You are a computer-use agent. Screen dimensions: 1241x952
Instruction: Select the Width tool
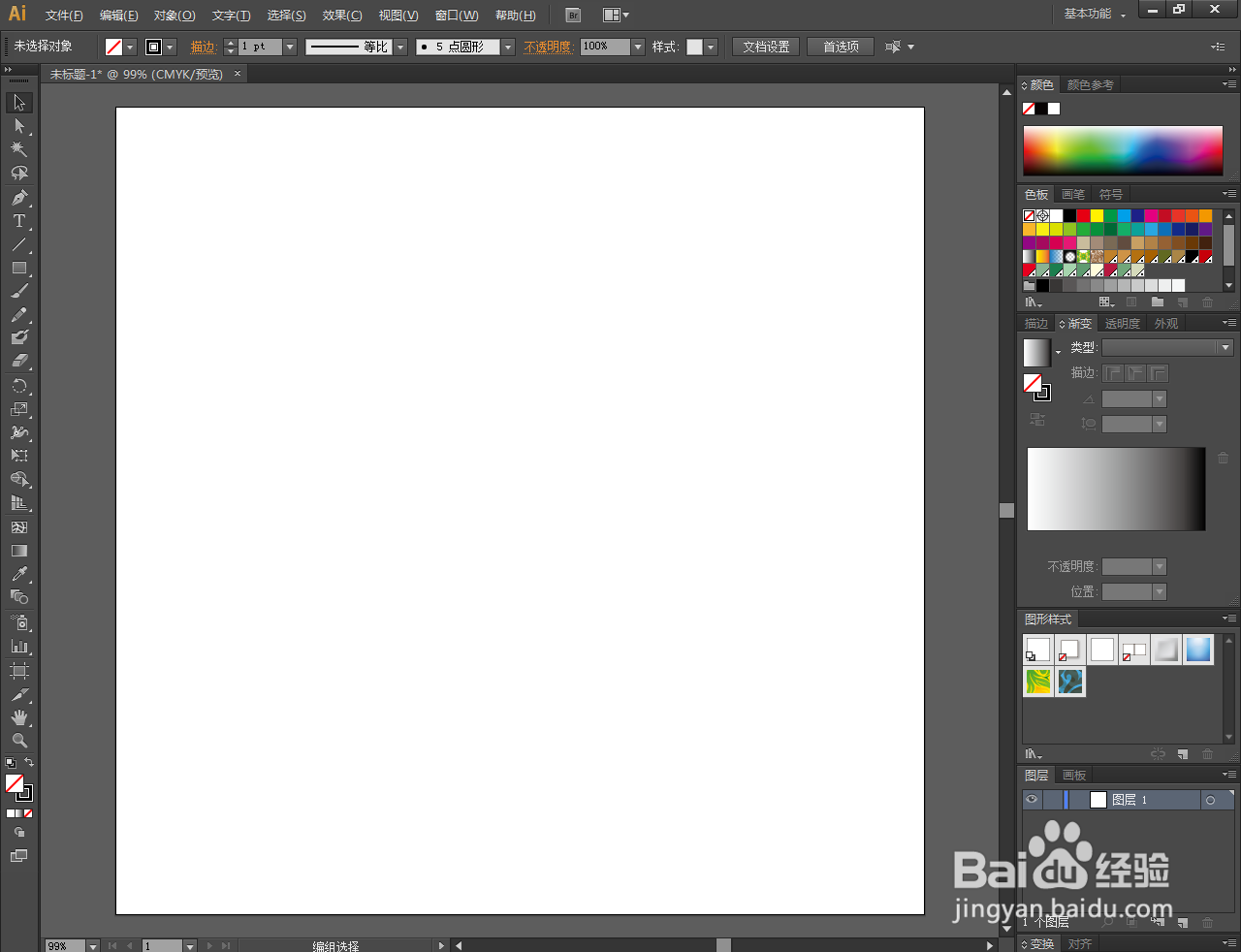tap(19, 432)
